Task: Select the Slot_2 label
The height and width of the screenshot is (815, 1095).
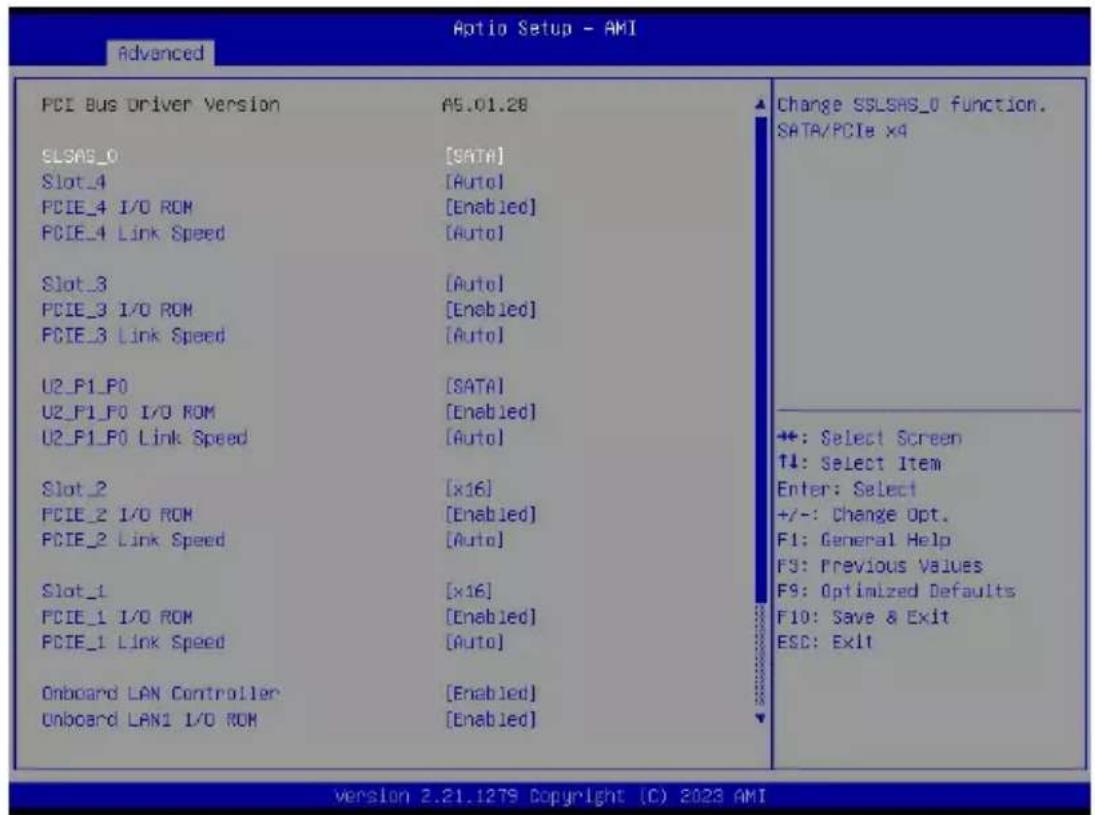Action: point(74,489)
